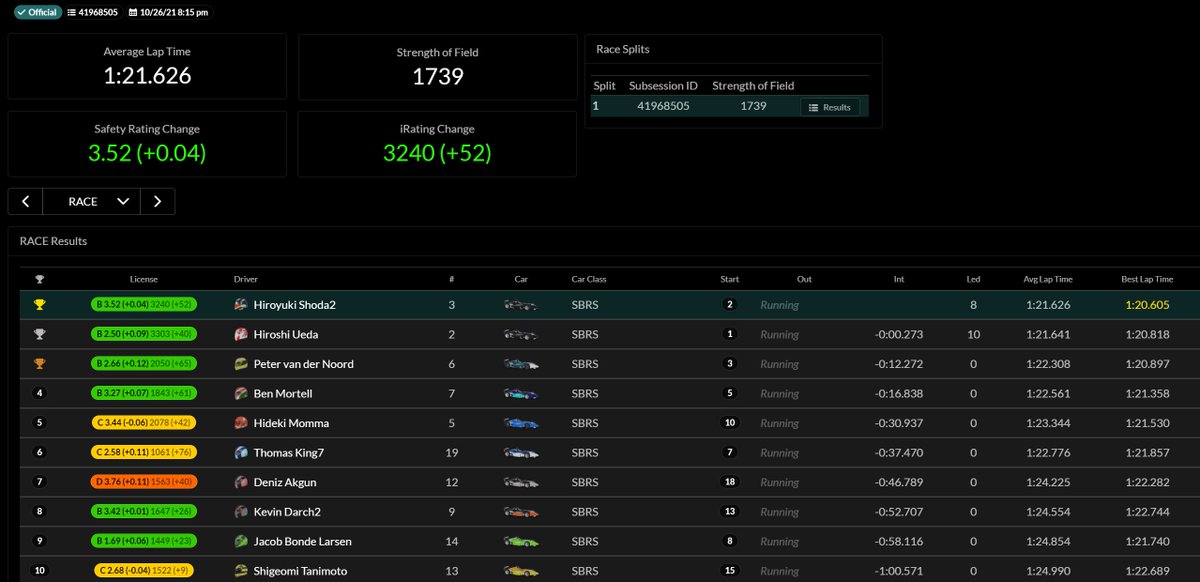Screen dimensions: 1200x582
Task: Click Running status in Thomas King7 row
Action: click(x=779, y=453)
